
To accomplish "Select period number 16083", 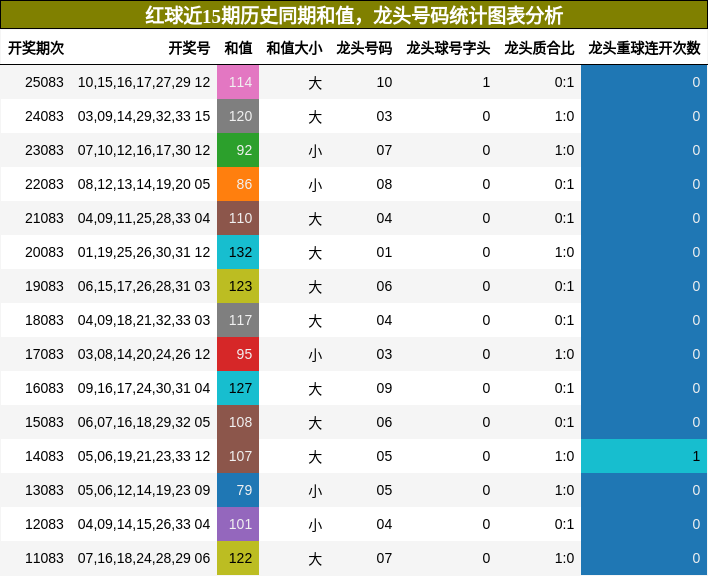I will (44, 388).
